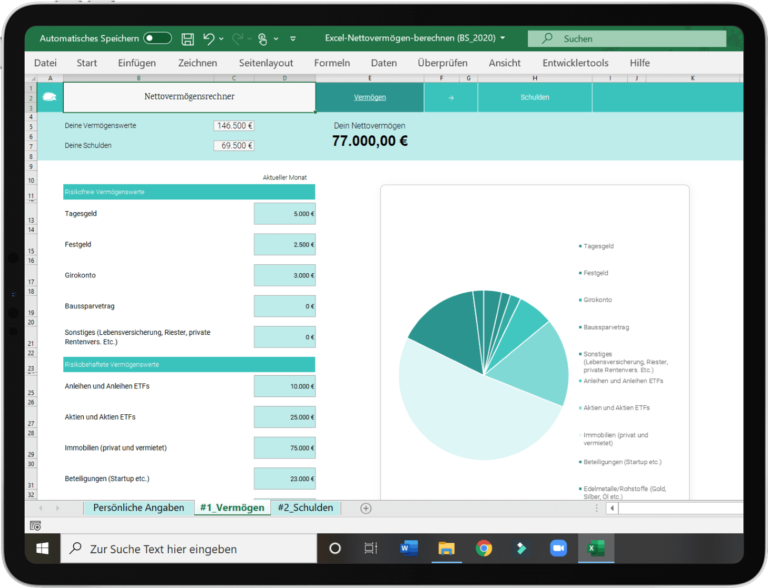Click the piggy bank logo icon

(50, 97)
